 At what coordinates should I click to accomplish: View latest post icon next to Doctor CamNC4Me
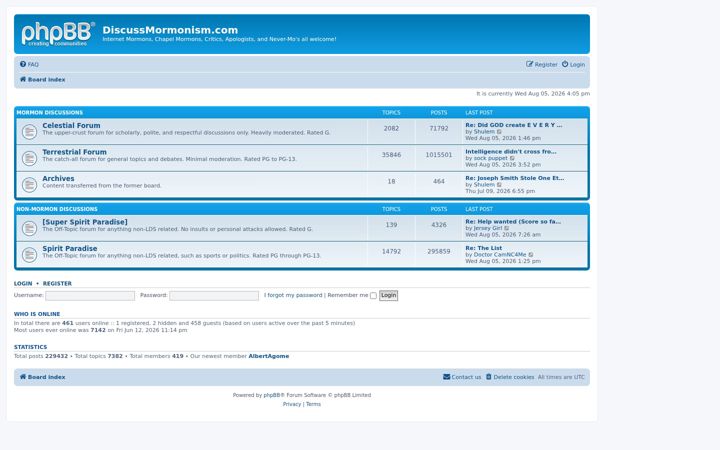pyautogui.click(x=531, y=255)
